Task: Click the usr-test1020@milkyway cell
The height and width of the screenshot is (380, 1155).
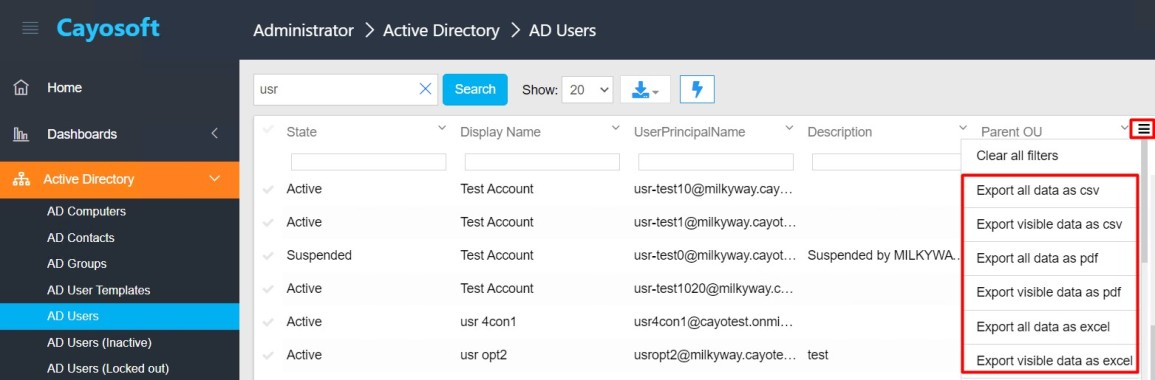Action: point(714,289)
